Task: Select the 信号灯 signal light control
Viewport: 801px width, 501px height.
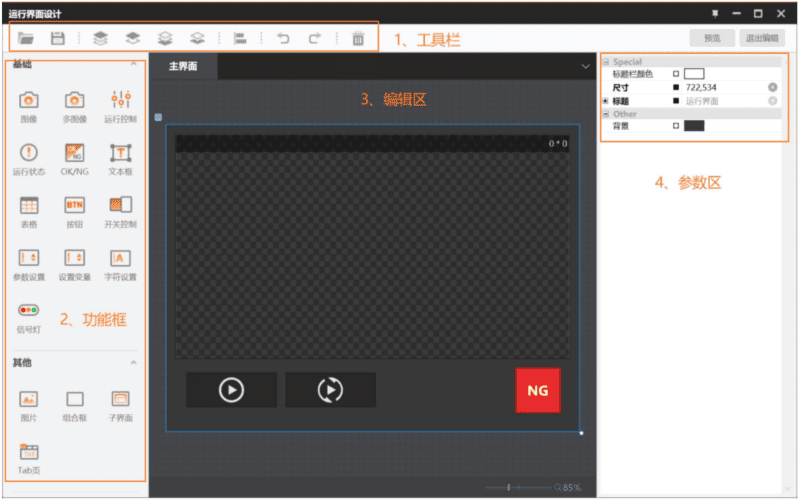Action: [29, 317]
